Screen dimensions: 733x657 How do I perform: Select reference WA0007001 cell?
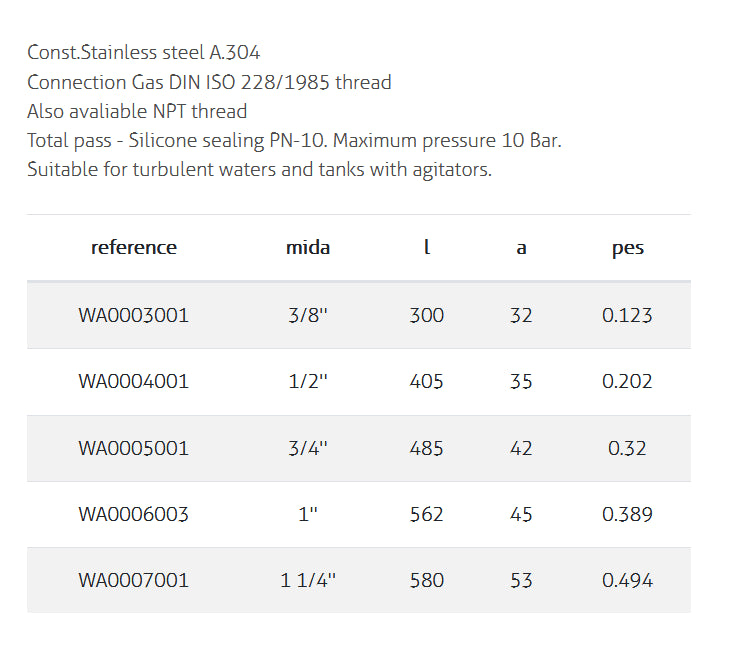point(133,580)
